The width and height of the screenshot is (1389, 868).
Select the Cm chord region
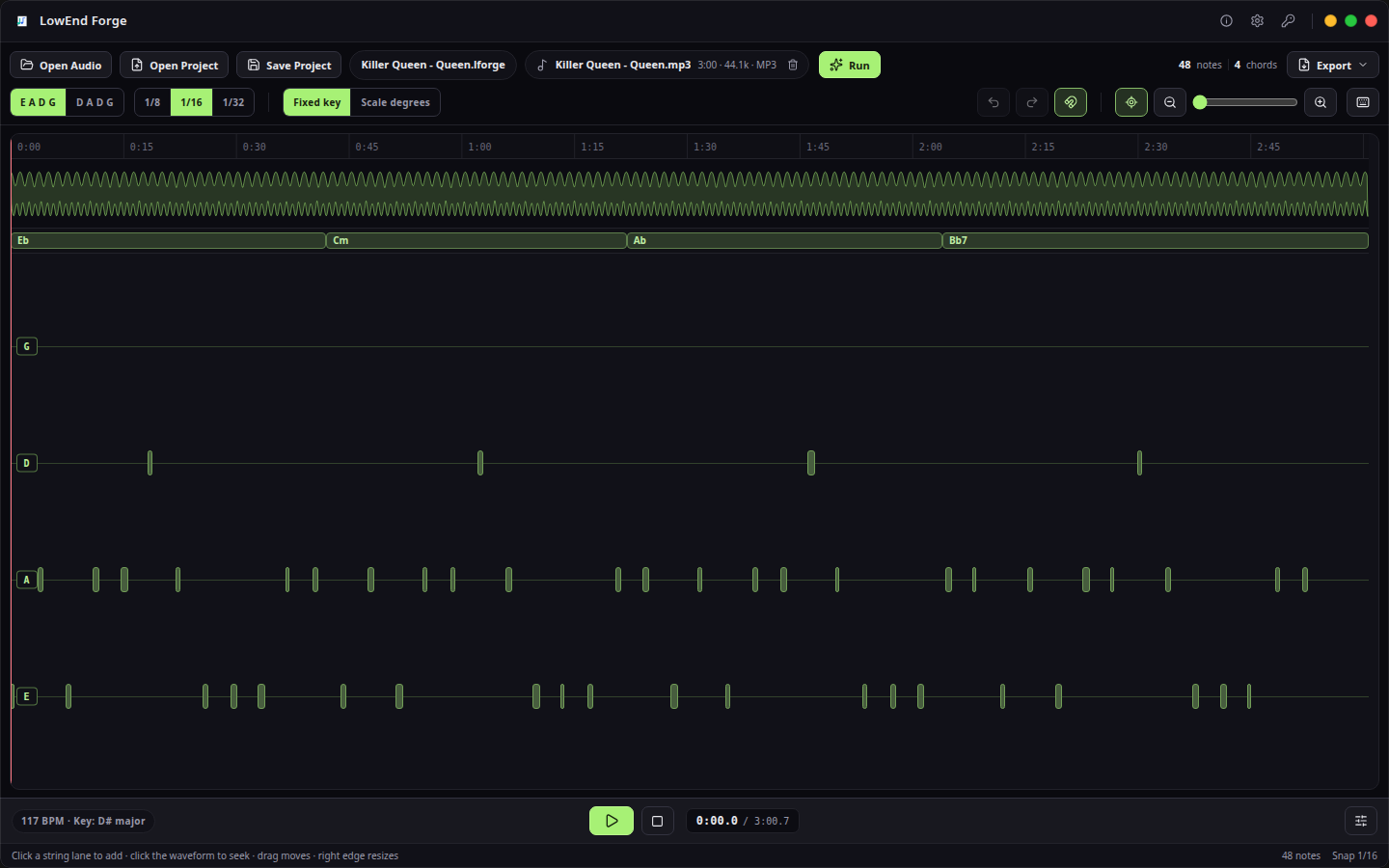click(x=477, y=240)
